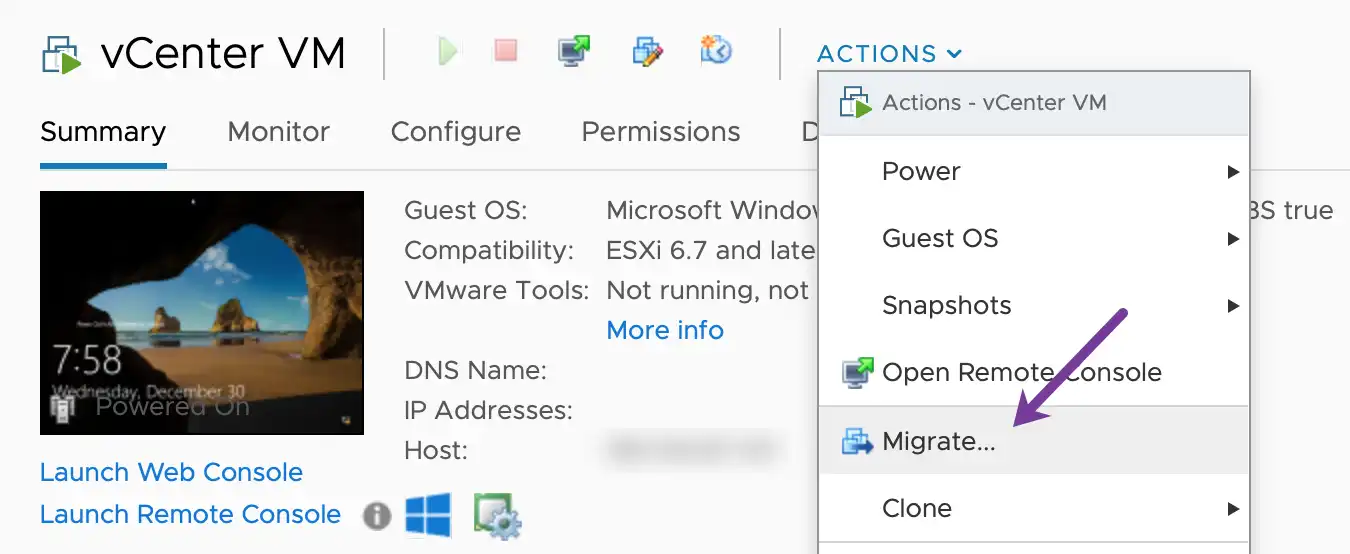Click the Launch Web Console link
1350x554 pixels.
tap(171, 472)
